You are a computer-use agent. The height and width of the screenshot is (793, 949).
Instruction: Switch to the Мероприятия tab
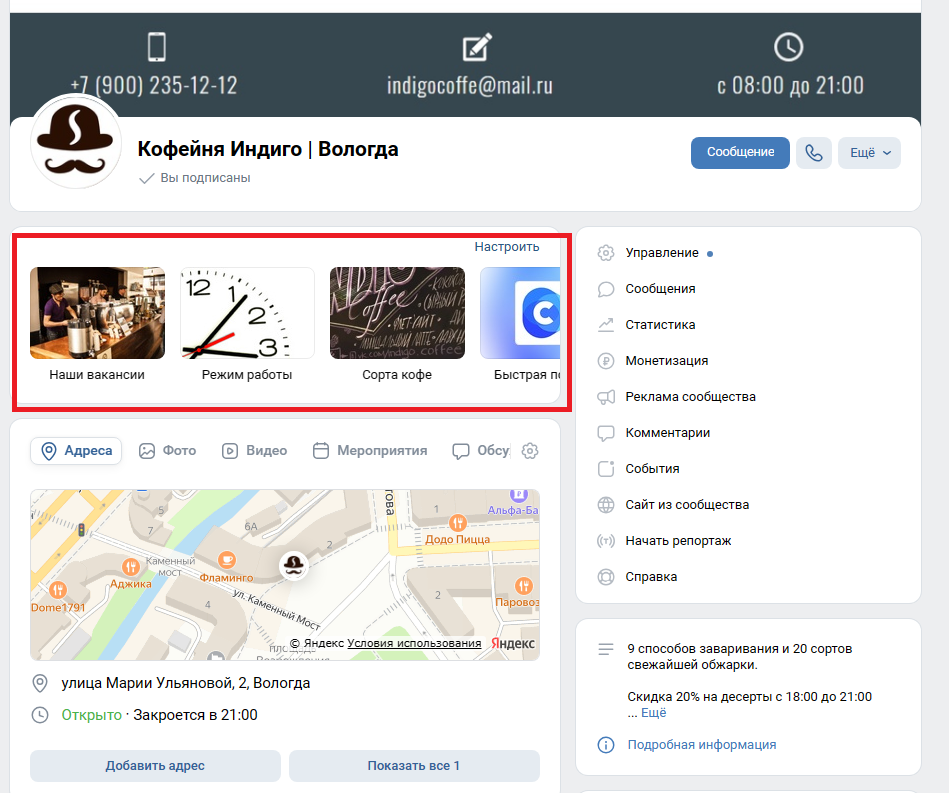tap(370, 451)
